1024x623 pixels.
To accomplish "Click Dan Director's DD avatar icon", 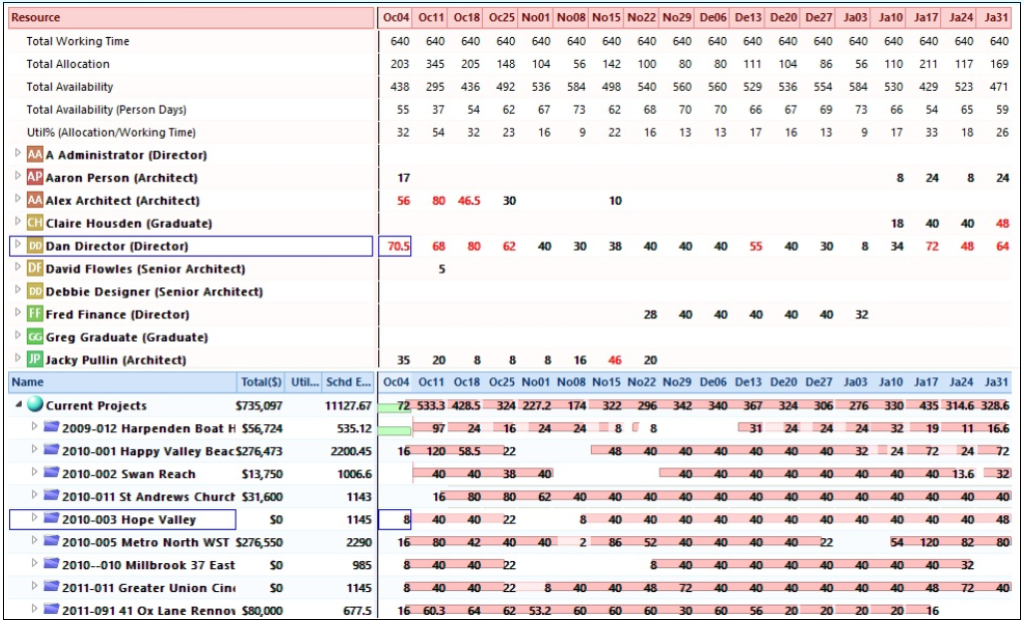I will tap(35, 246).
